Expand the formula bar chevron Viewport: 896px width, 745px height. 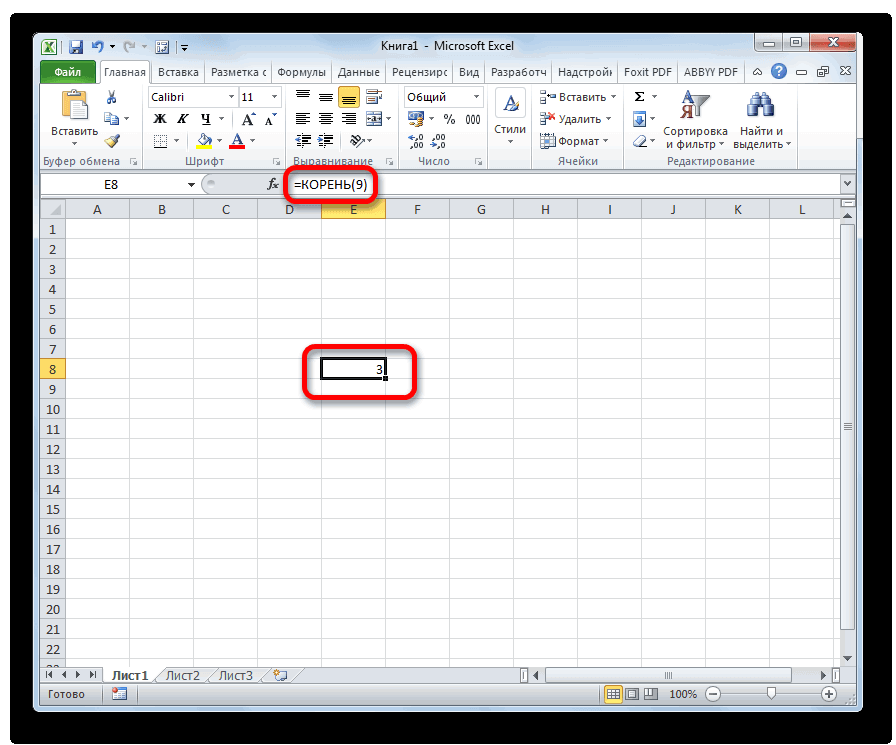coord(847,183)
